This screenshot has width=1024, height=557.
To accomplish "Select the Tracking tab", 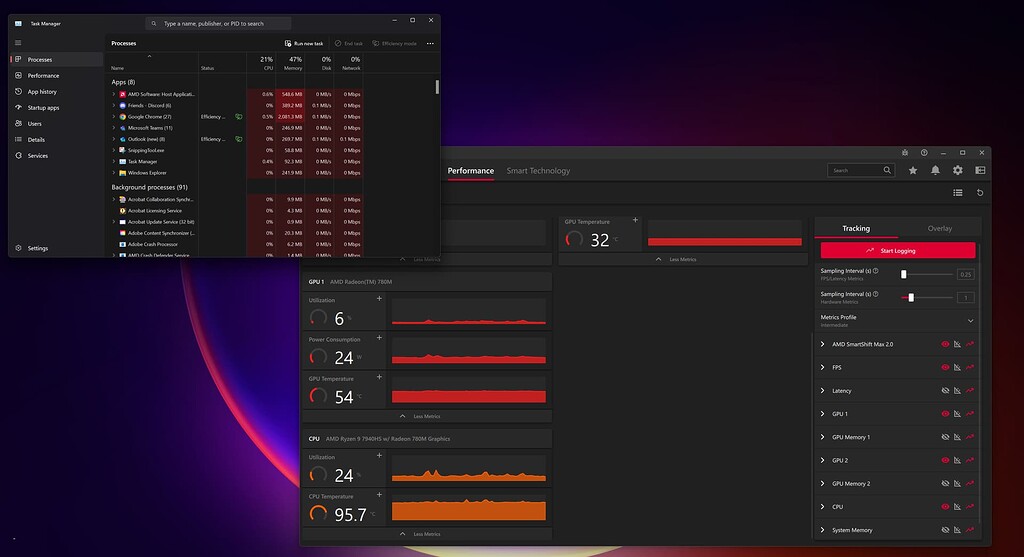I will pyautogui.click(x=856, y=229).
